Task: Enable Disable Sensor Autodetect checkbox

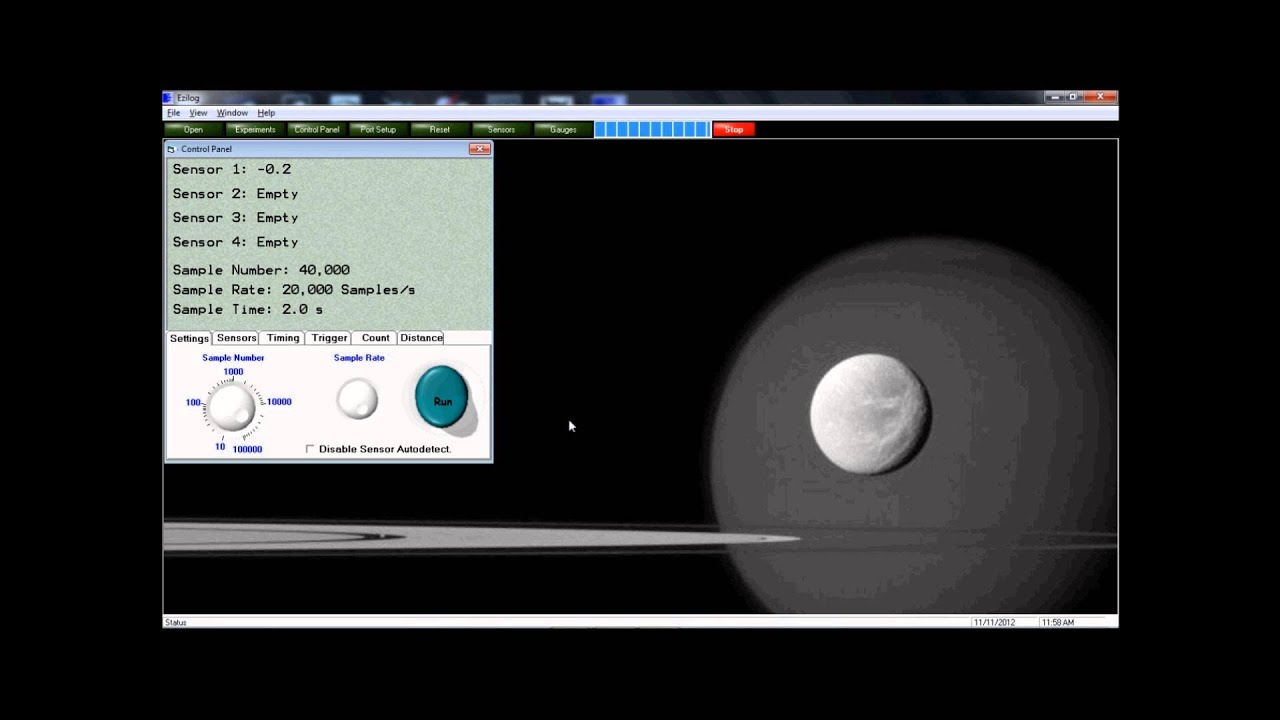Action: (310, 449)
